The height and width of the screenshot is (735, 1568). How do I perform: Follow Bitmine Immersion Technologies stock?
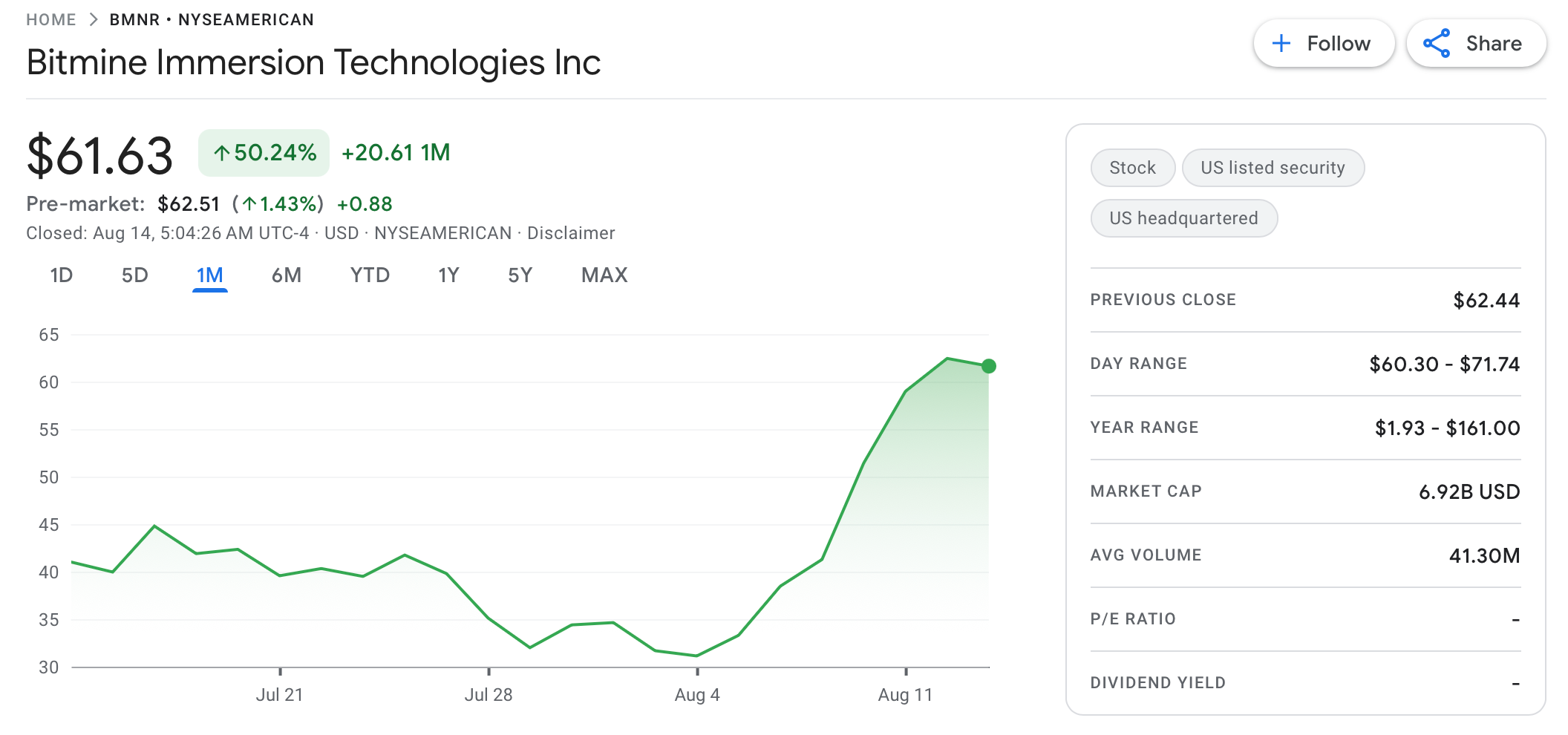(1324, 43)
